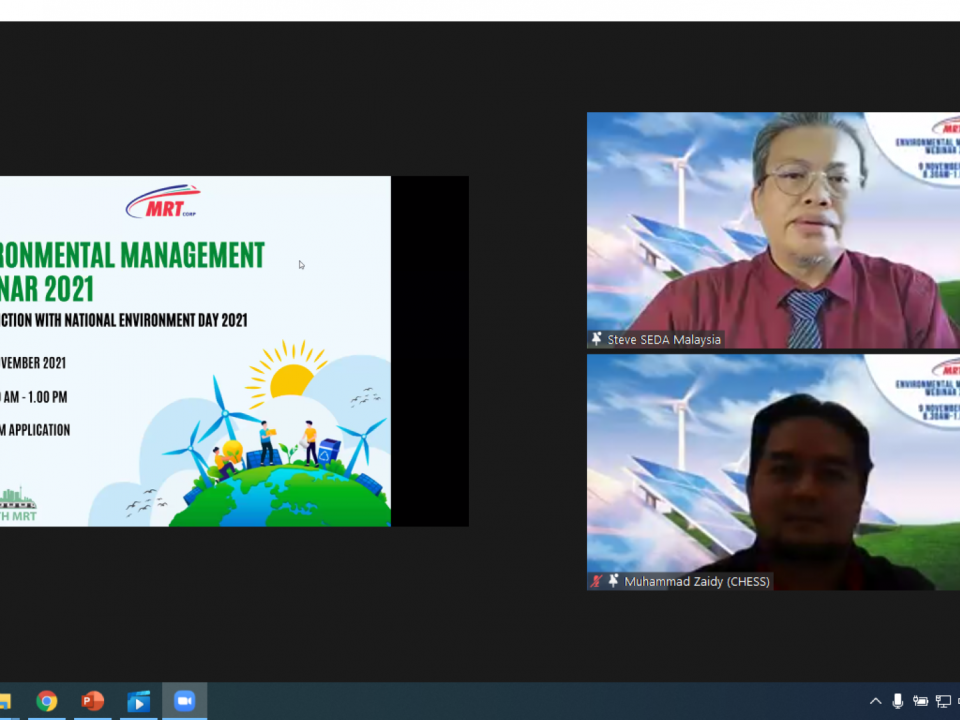Open the Movies & TV taskbar app
This screenshot has width=960, height=720.
click(x=138, y=701)
